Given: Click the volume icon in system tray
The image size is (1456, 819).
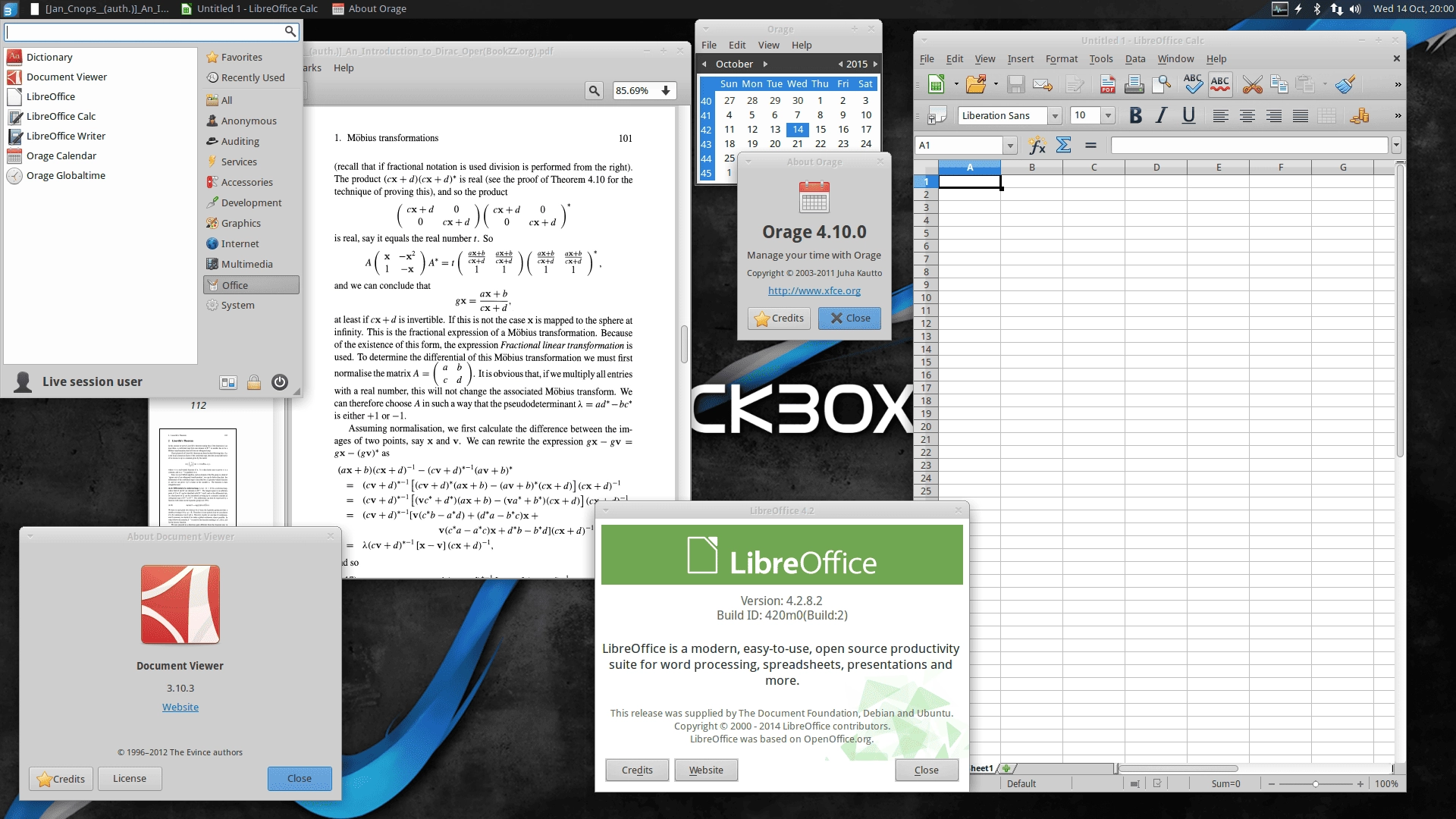Looking at the screenshot, I should tap(1355, 9).
